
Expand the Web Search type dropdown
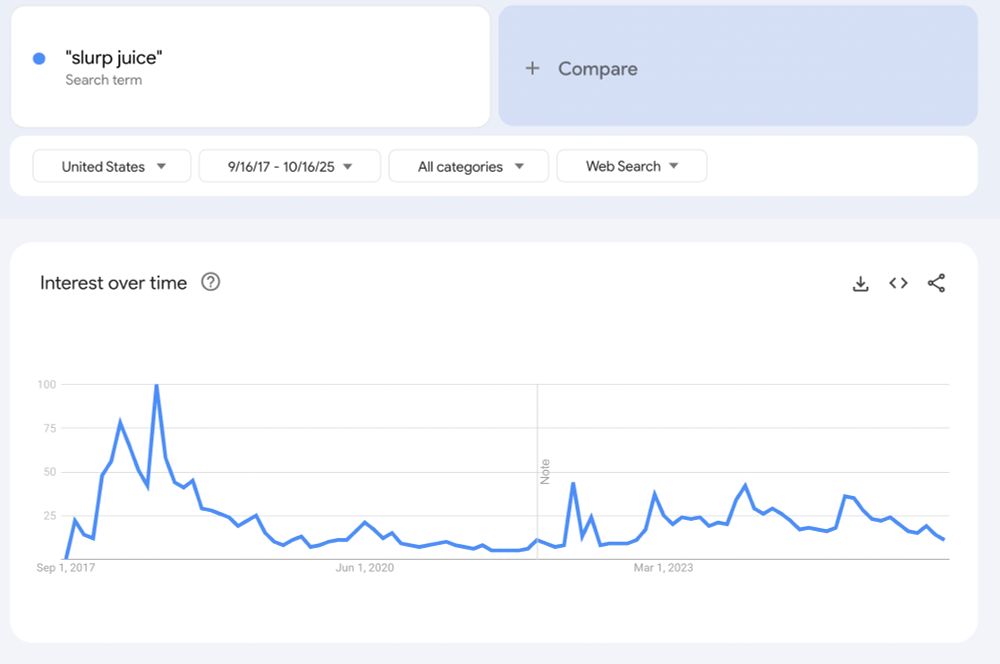pyautogui.click(x=631, y=166)
